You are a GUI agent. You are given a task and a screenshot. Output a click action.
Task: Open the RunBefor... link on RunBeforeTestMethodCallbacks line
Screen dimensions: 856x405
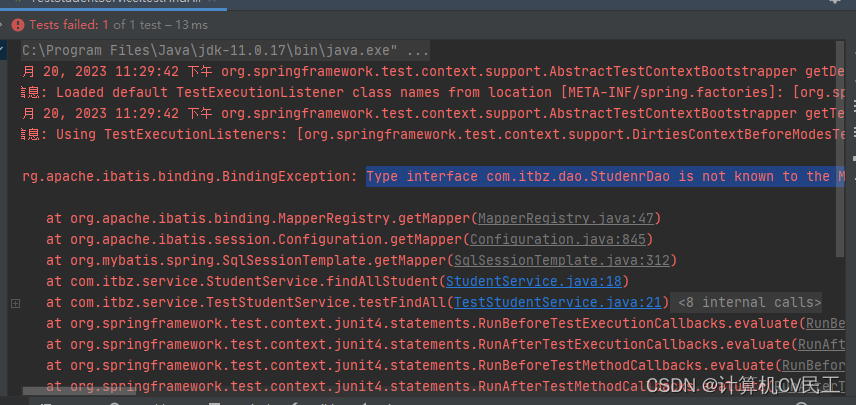coord(813,365)
